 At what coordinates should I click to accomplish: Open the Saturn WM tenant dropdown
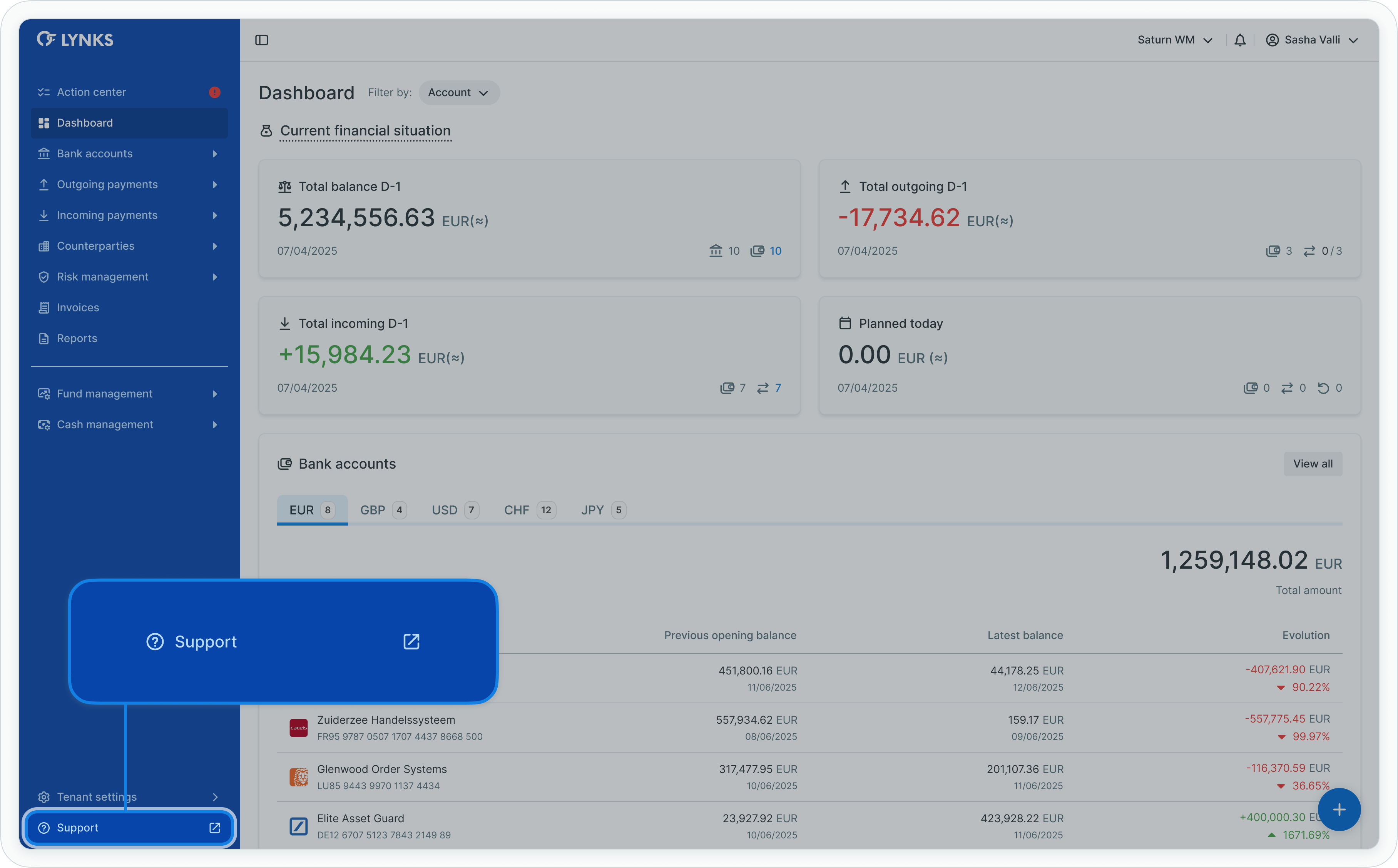pyautogui.click(x=1175, y=40)
